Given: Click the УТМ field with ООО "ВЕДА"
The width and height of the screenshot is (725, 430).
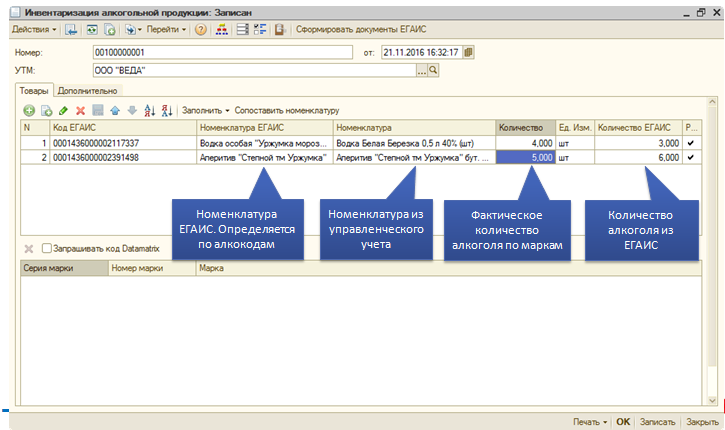Looking at the screenshot, I should (254, 70).
